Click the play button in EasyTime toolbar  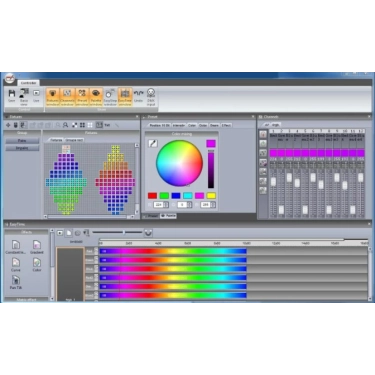pos(60,233)
